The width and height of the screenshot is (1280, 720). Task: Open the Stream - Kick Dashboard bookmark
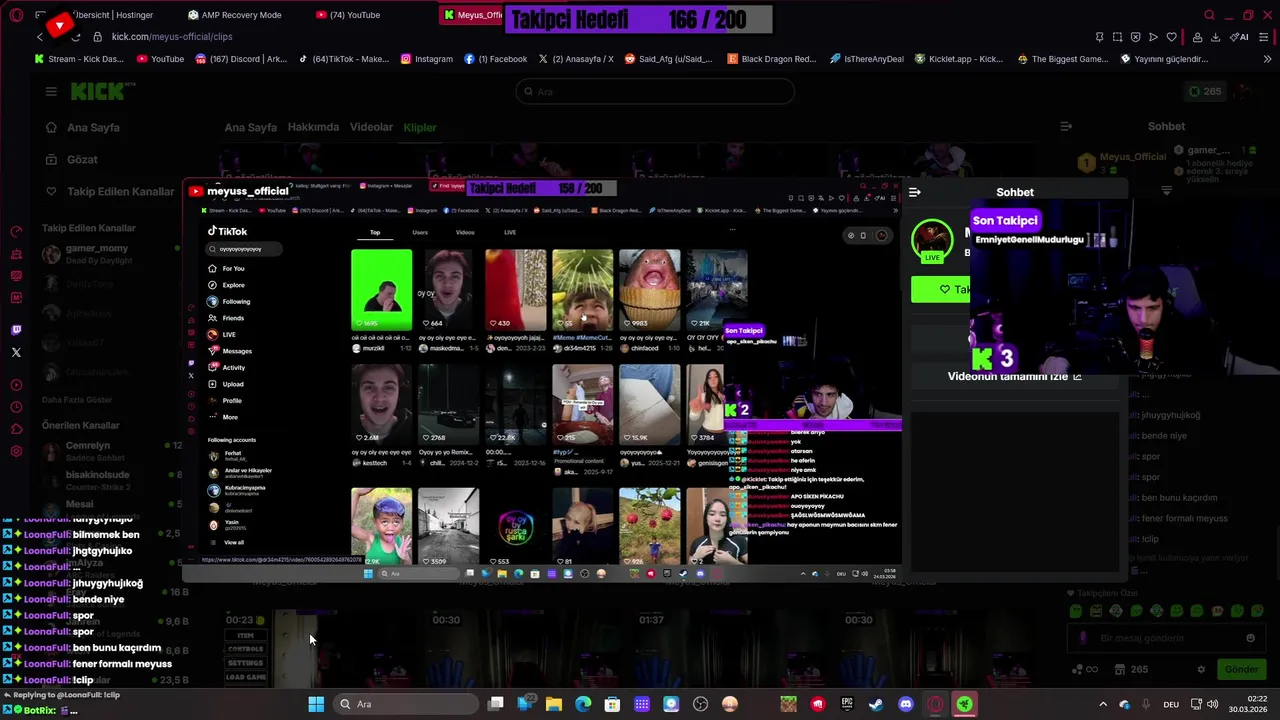click(79, 59)
